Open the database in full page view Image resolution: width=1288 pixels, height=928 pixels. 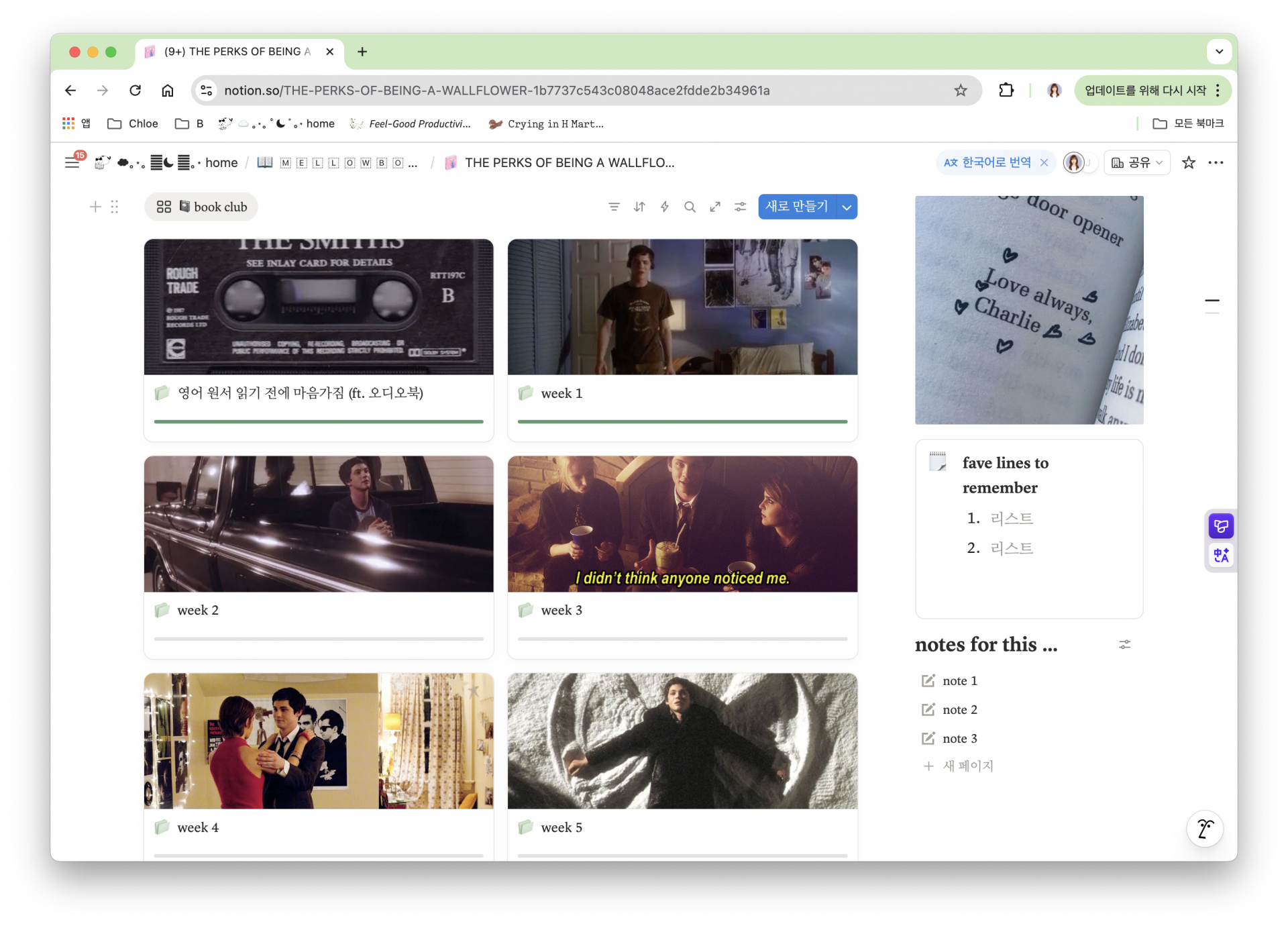715,207
